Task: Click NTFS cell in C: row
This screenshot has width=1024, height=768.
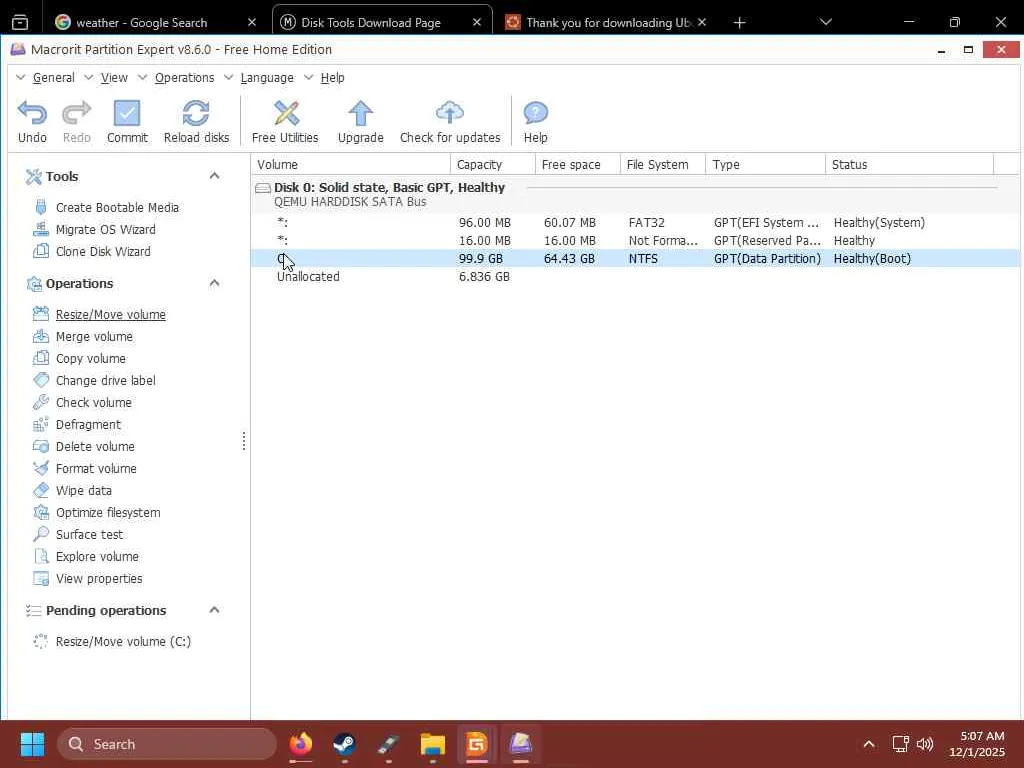Action: coord(643,259)
